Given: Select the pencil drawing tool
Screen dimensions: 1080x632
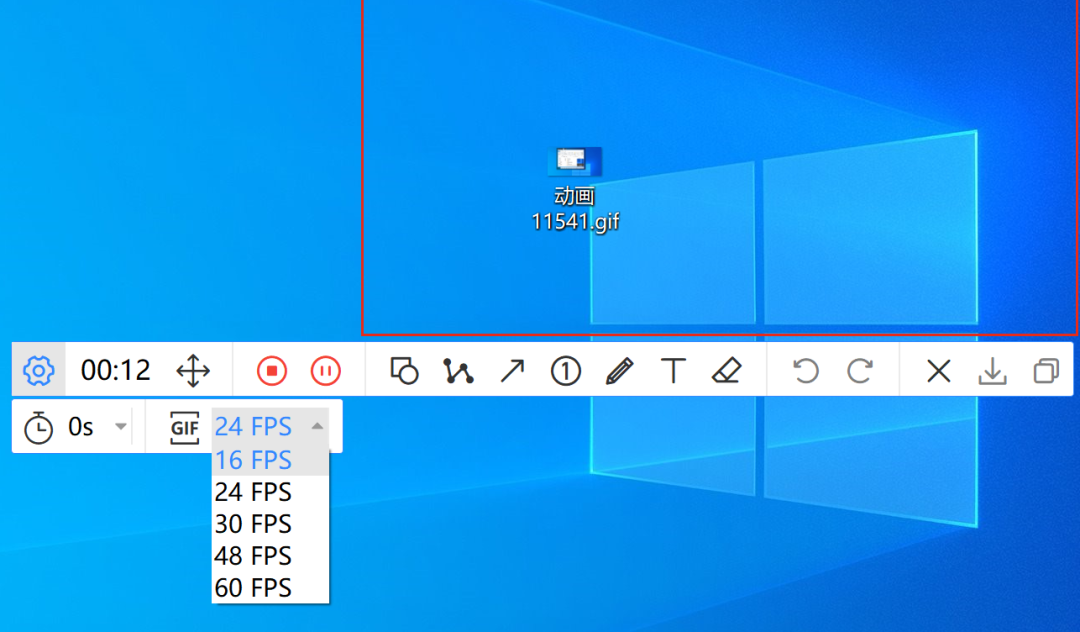Looking at the screenshot, I should (619, 370).
